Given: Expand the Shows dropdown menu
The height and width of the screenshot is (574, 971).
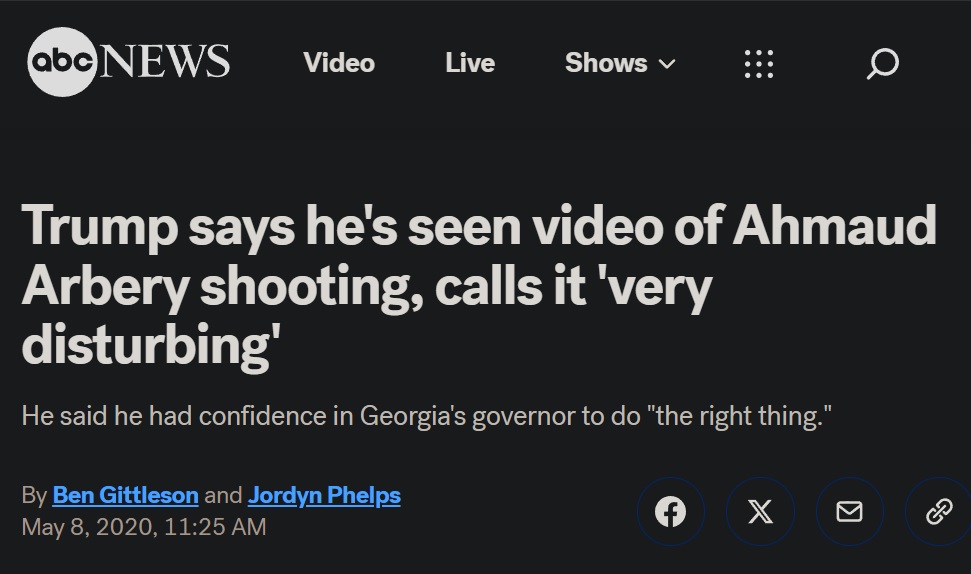Looking at the screenshot, I should click(x=606, y=63).
